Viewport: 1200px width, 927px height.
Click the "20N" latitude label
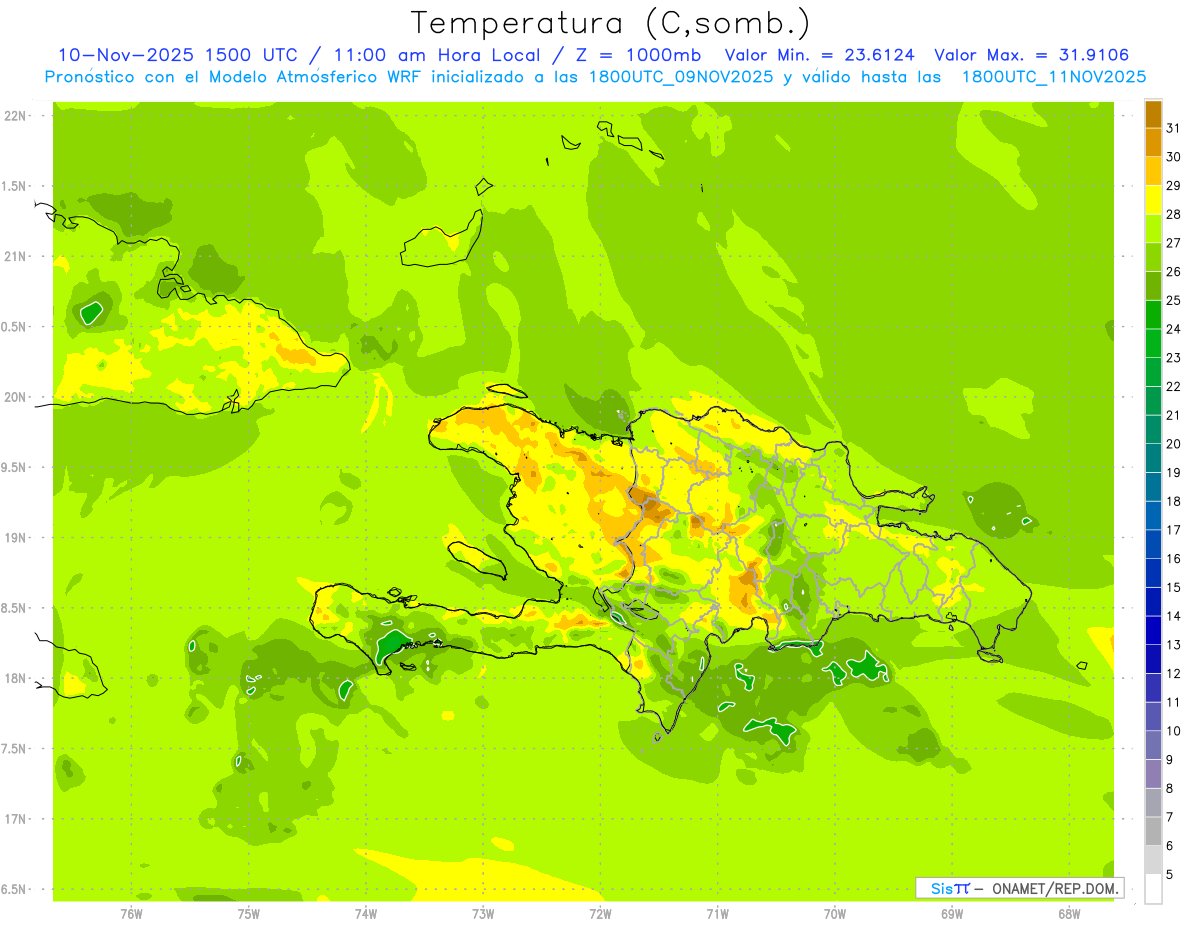point(14,397)
